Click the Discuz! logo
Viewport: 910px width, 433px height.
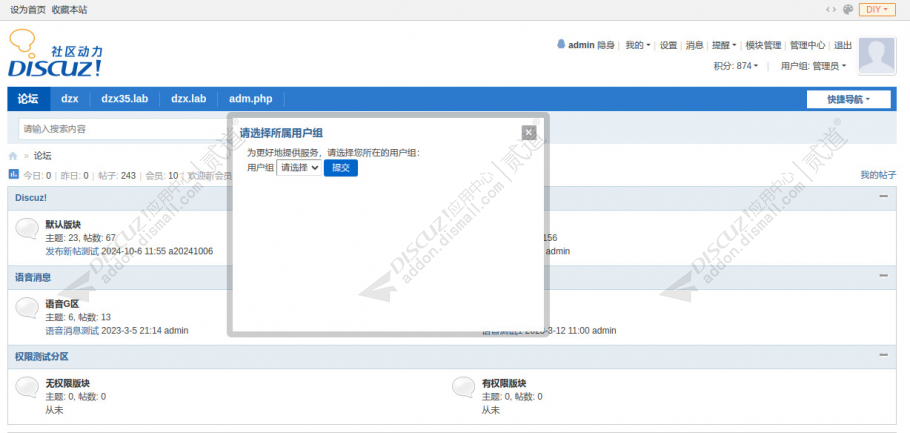[x=56, y=53]
